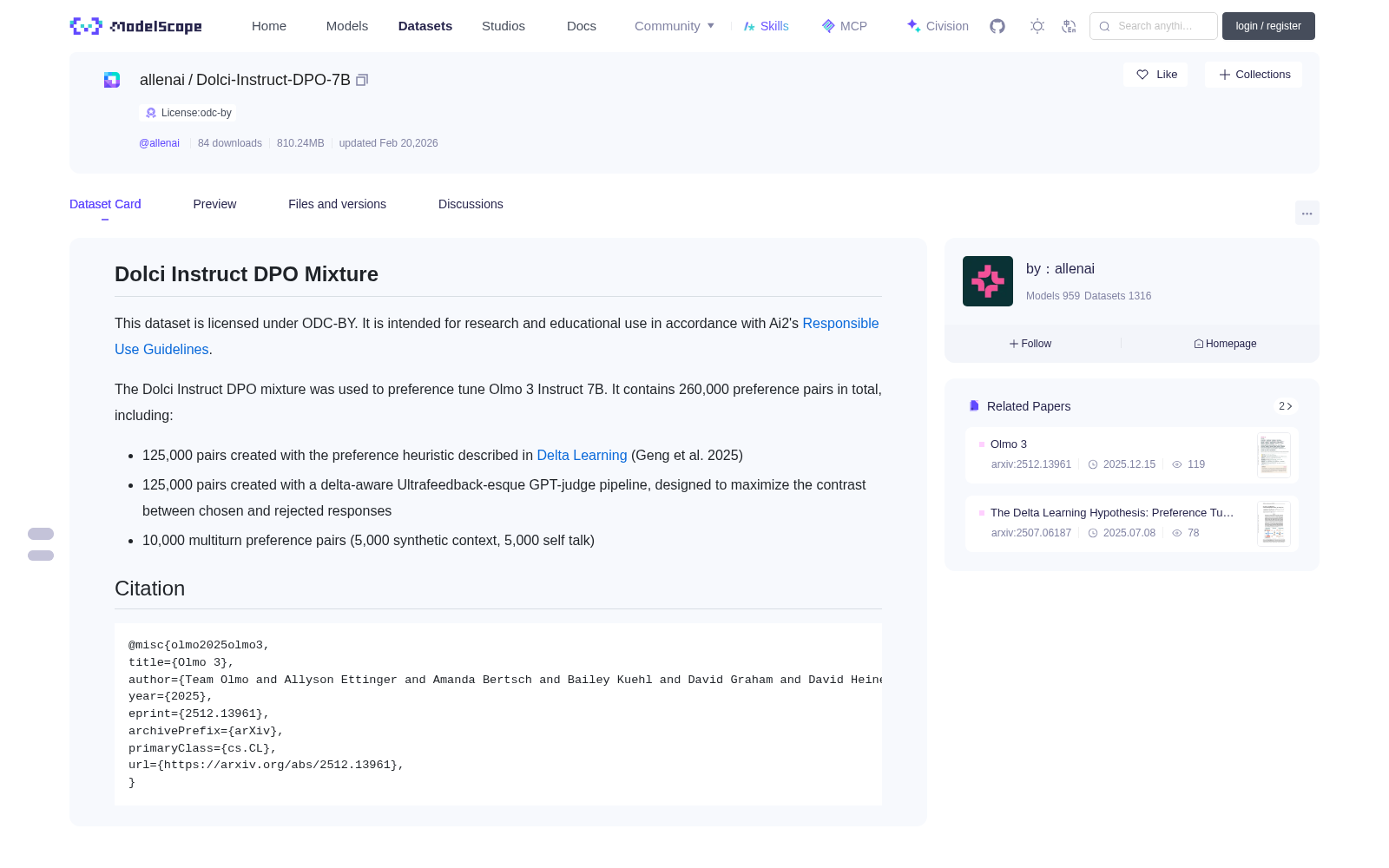1389x868 pixels.
Task: Add to Collections button
Action: point(1254,75)
